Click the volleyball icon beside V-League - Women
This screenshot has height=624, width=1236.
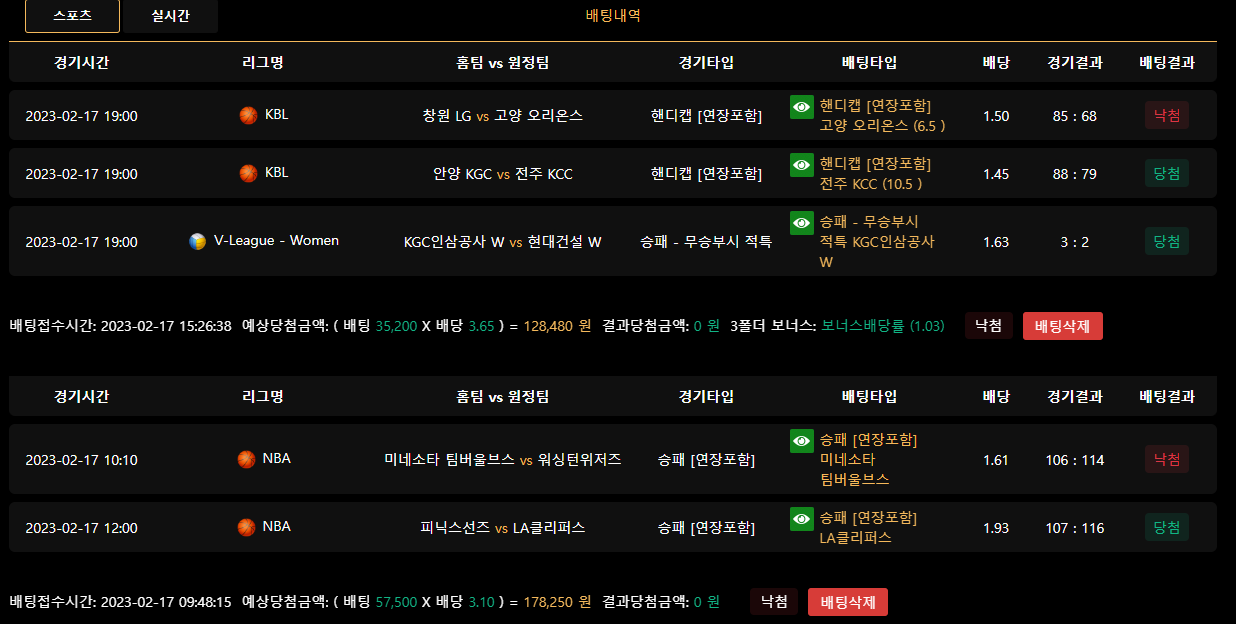click(198, 241)
